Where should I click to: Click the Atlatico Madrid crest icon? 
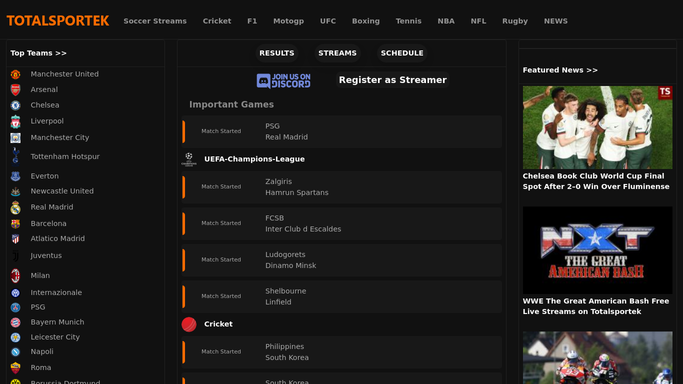(x=15, y=239)
